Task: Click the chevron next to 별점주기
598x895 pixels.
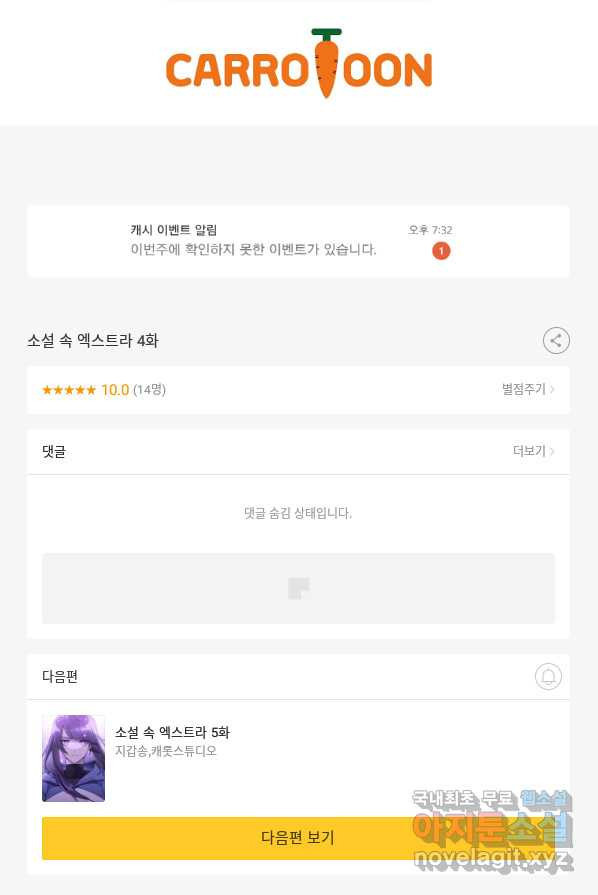Action: [552, 389]
